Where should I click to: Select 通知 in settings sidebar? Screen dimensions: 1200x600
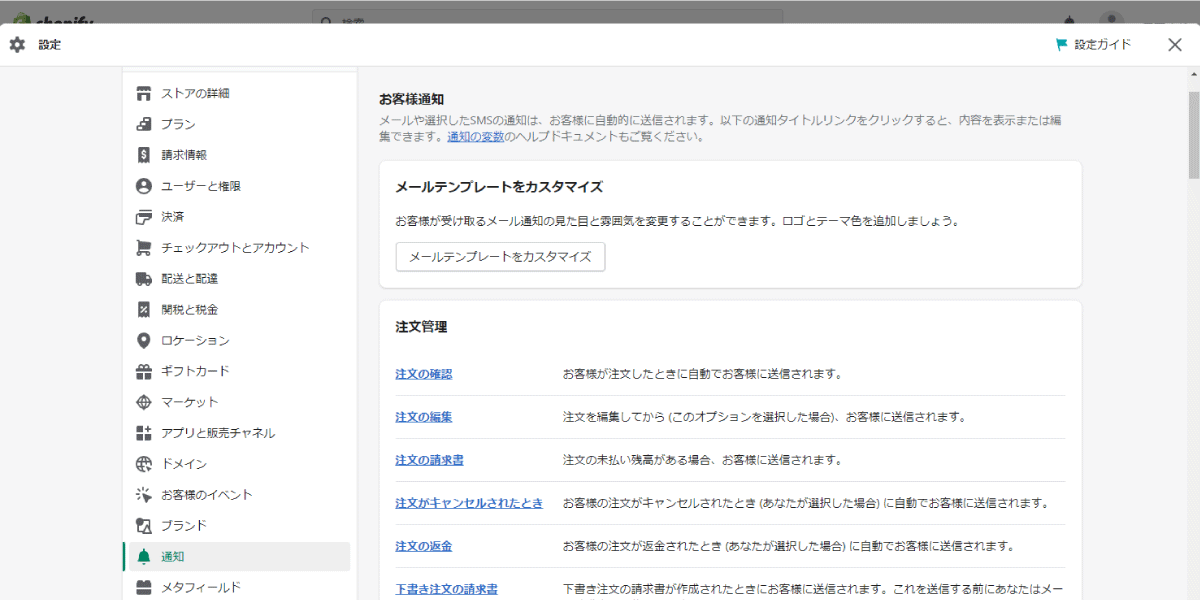[239, 556]
